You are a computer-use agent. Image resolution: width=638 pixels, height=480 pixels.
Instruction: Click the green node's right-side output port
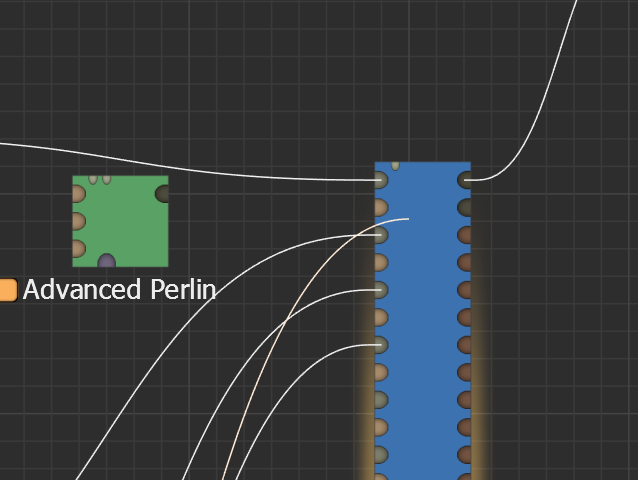[162, 193]
